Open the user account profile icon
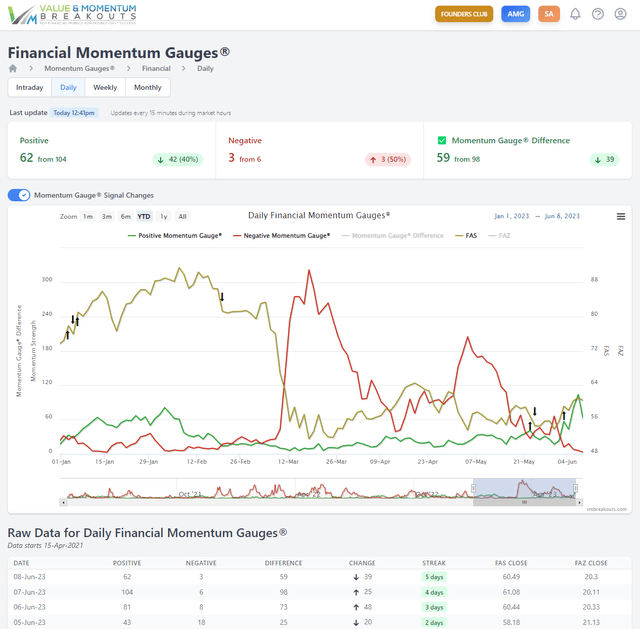Image resolution: width=640 pixels, height=629 pixels. [x=620, y=14]
